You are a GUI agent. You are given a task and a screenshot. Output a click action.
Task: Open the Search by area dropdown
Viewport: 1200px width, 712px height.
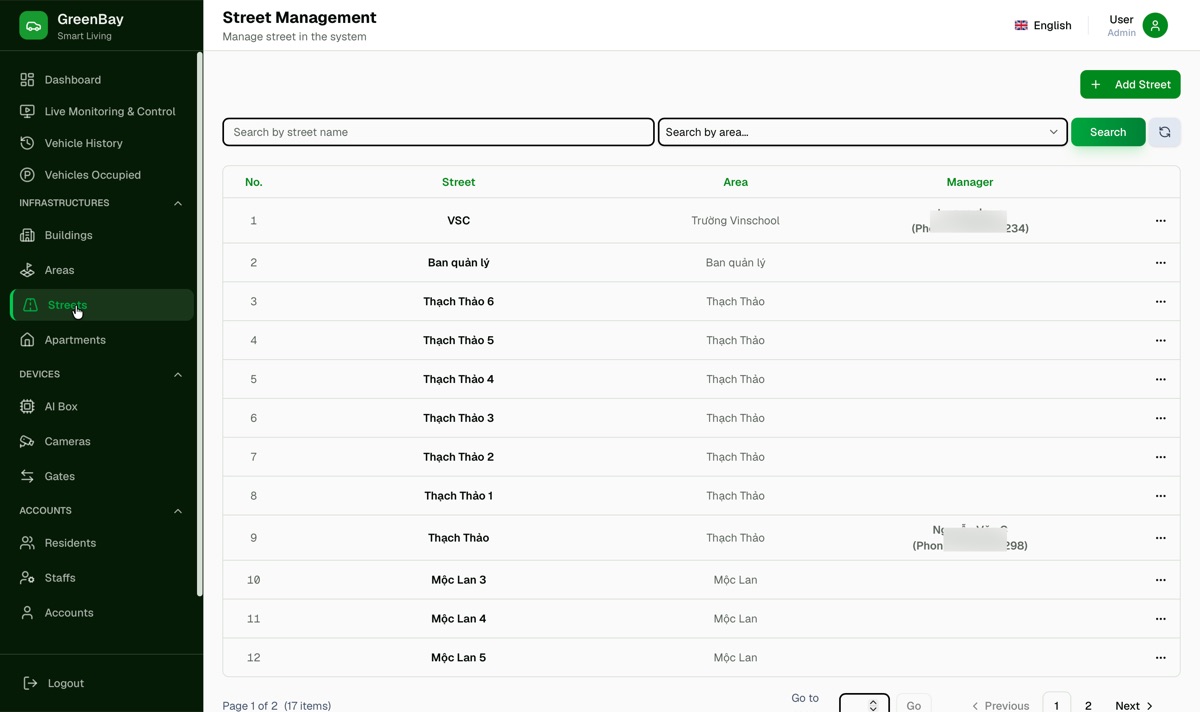pyautogui.click(x=863, y=132)
